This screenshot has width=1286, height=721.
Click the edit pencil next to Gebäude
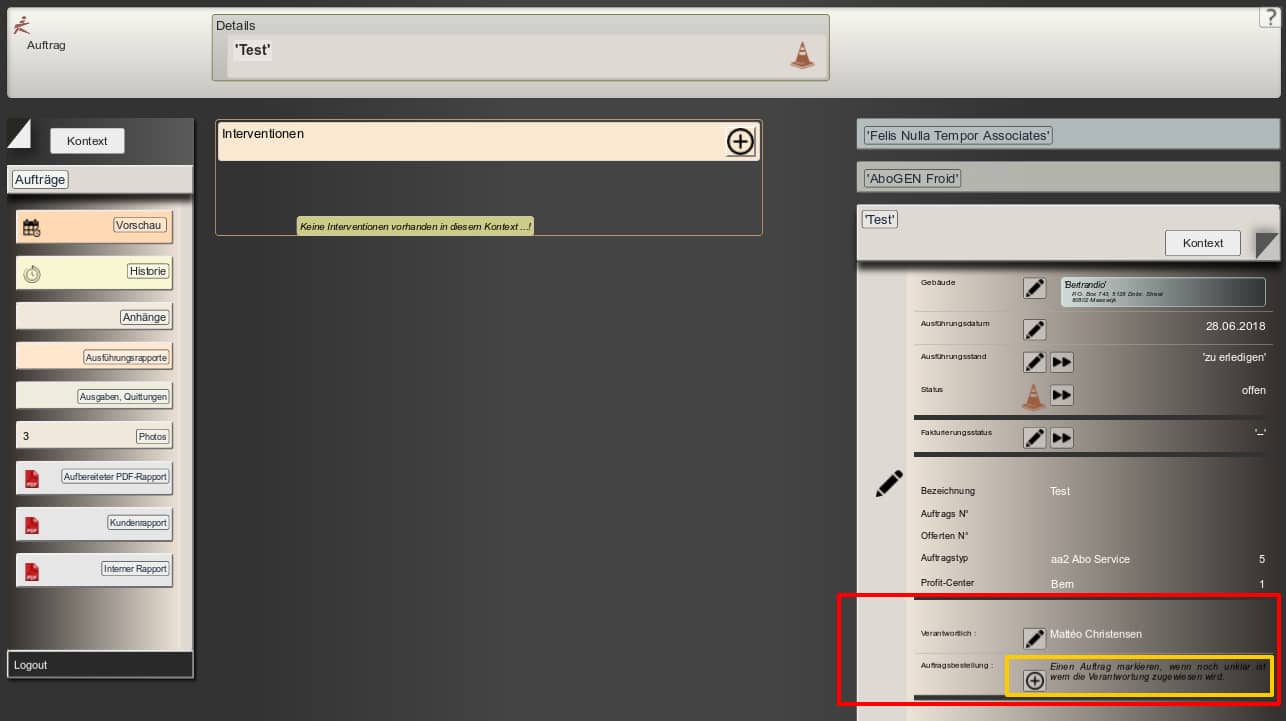point(1034,288)
